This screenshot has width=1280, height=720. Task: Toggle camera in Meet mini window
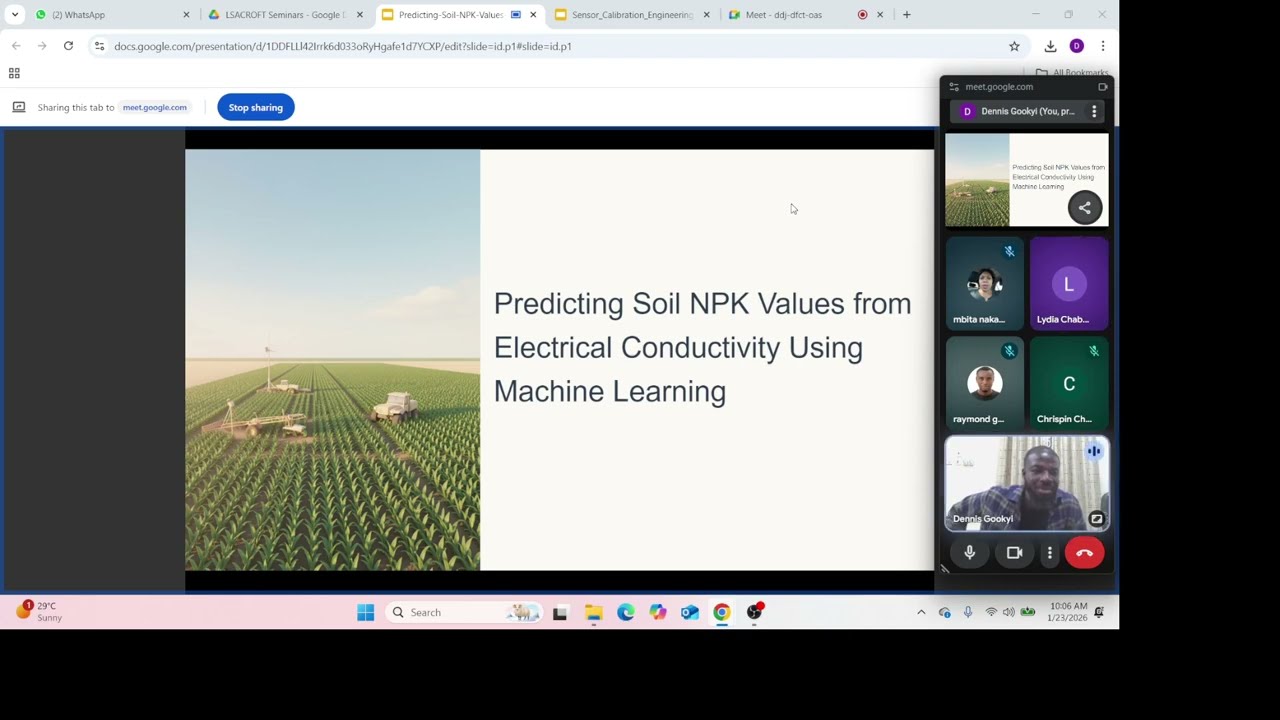(x=1014, y=552)
